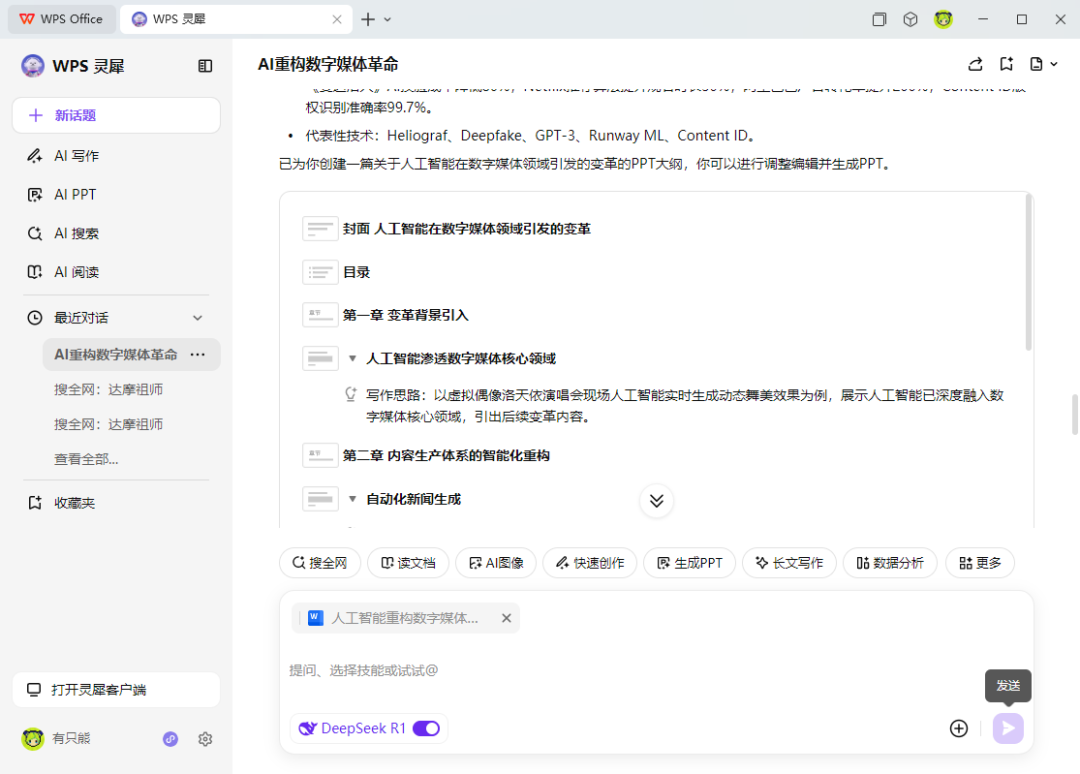
Task: Switch to the WPS Office tab
Action: pos(61,19)
